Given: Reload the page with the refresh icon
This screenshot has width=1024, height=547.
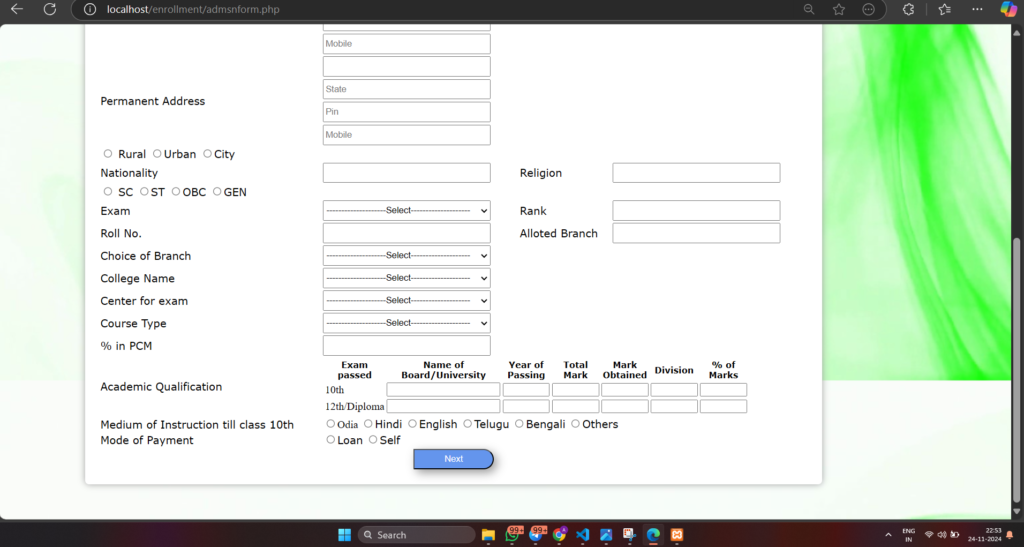Looking at the screenshot, I should coord(50,9).
